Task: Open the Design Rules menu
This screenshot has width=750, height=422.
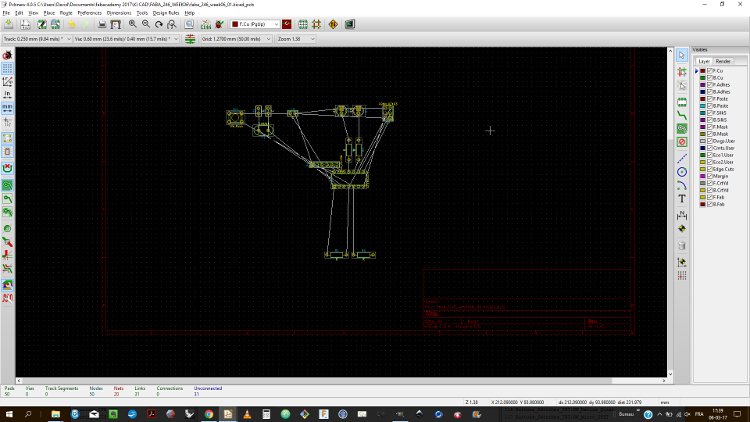Action: [166, 13]
